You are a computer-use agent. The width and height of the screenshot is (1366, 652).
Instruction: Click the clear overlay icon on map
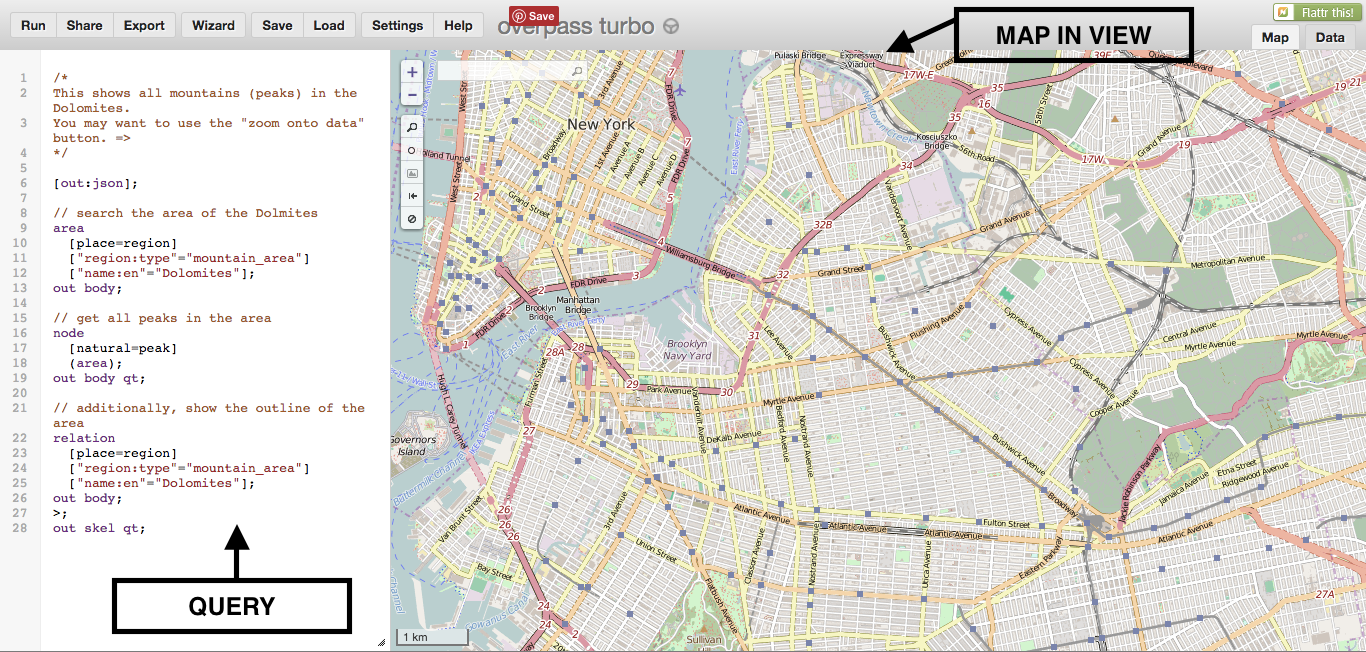pyautogui.click(x=411, y=218)
